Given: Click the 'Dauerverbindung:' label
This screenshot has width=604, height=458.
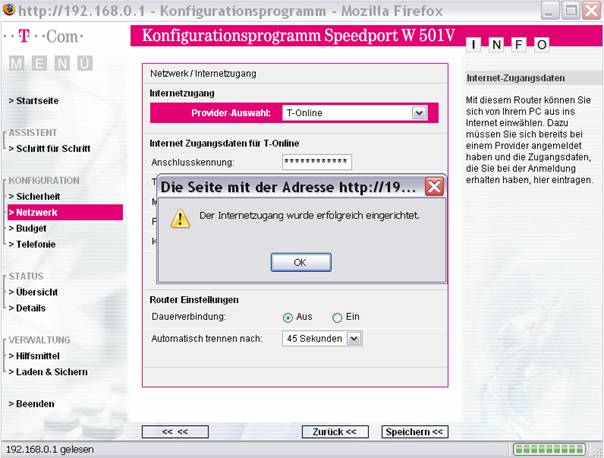Looking at the screenshot, I should pos(188,317).
